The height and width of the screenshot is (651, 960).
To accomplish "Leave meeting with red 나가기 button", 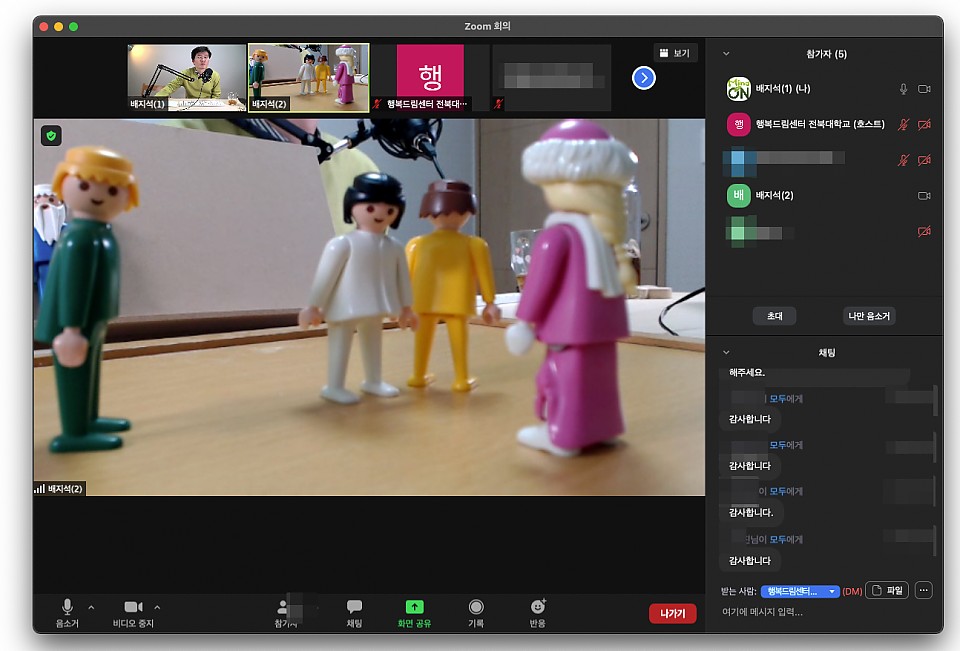I will click(x=672, y=614).
